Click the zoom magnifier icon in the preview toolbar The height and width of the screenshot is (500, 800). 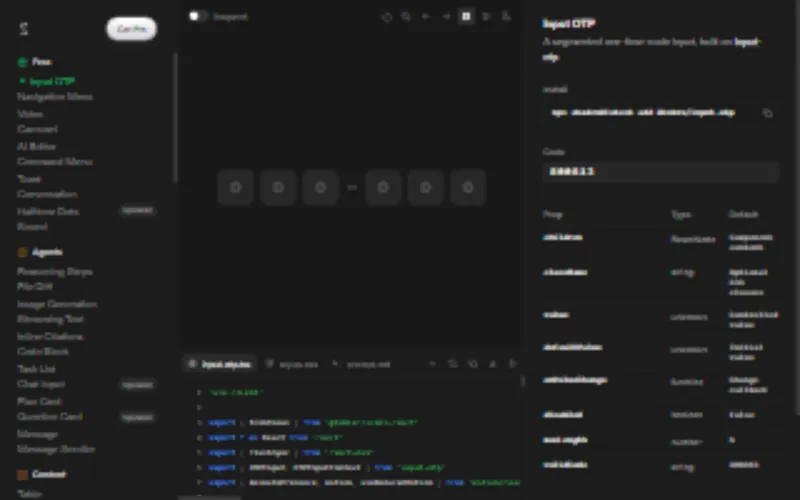tap(406, 17)
